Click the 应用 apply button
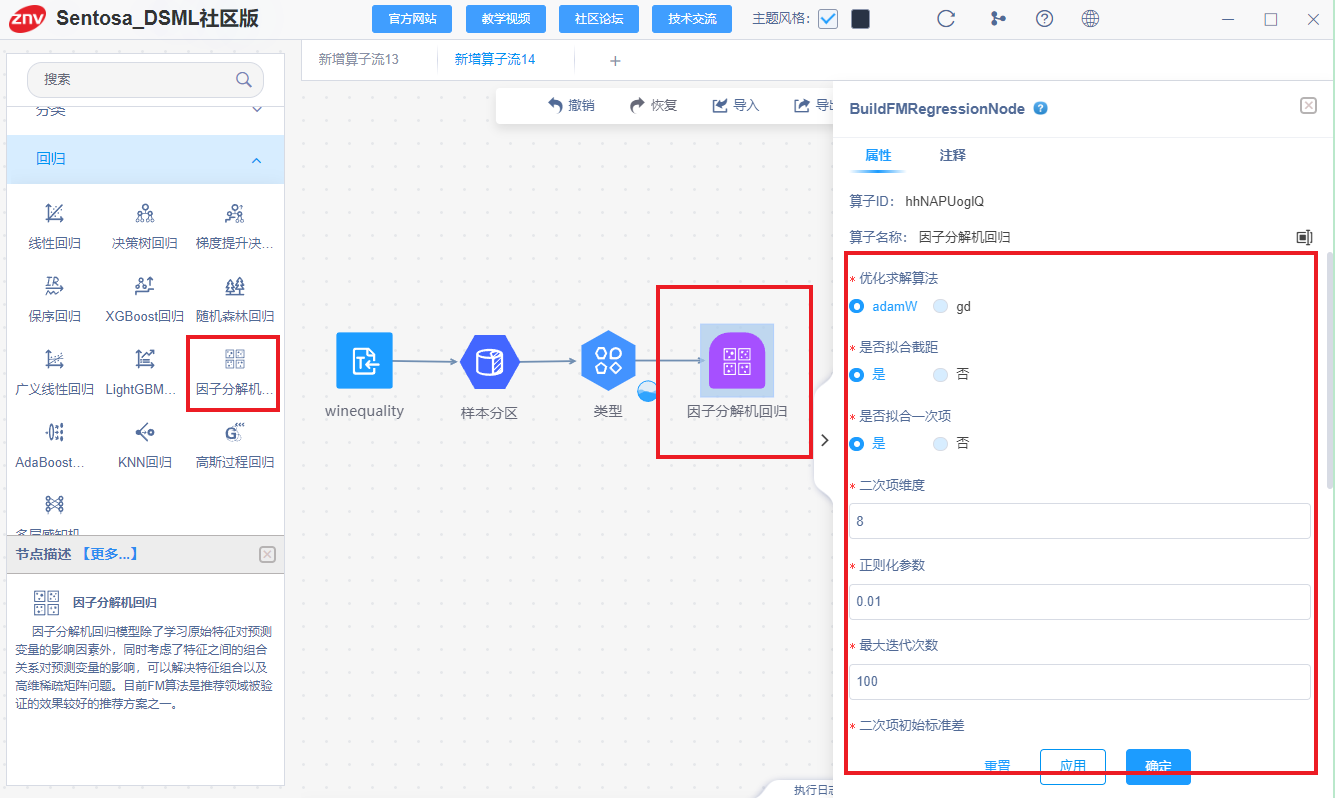Screen dimensions: 1335x798 pos(1073,766)
